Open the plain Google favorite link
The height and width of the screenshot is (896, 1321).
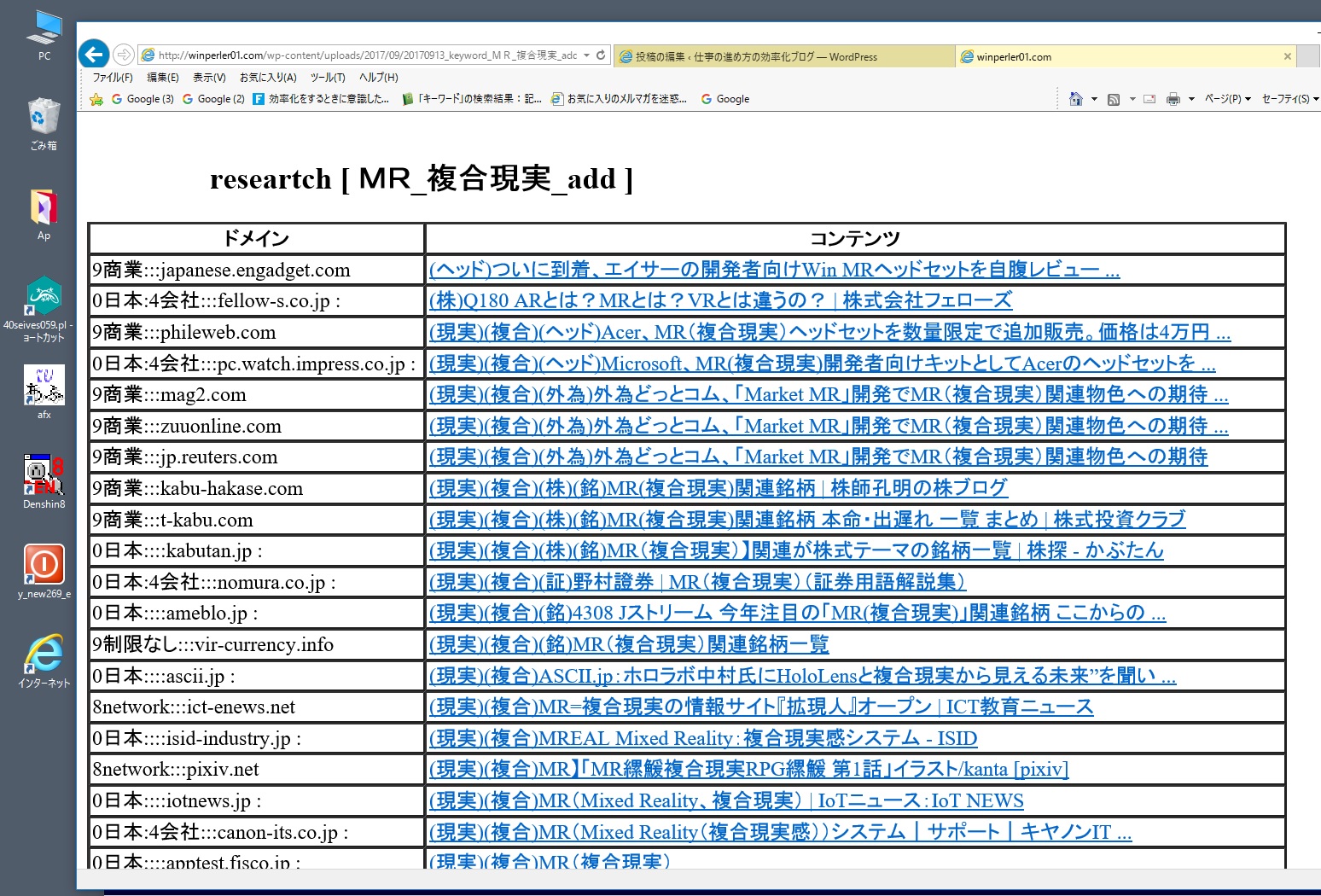[x=725, y=99]
